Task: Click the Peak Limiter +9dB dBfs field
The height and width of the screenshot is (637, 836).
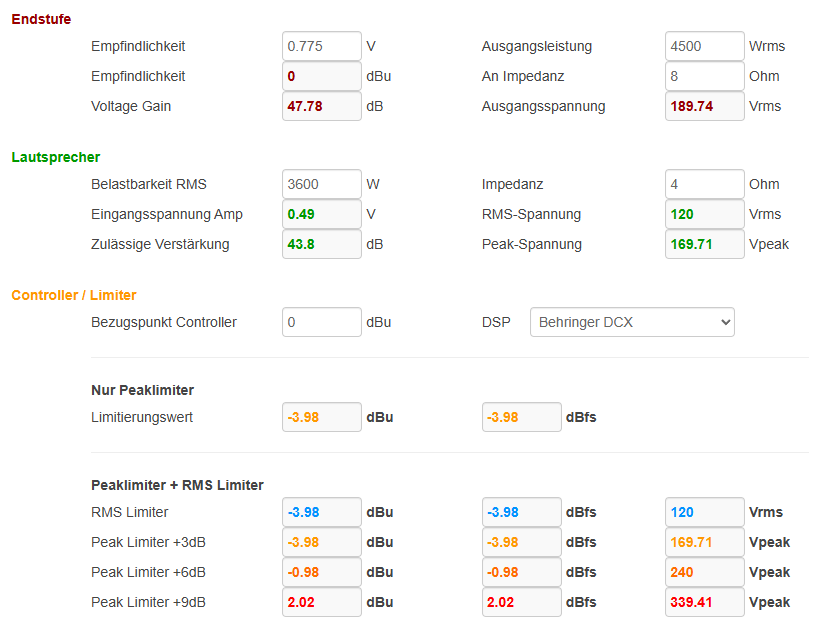Action: (x=521, y=602)
